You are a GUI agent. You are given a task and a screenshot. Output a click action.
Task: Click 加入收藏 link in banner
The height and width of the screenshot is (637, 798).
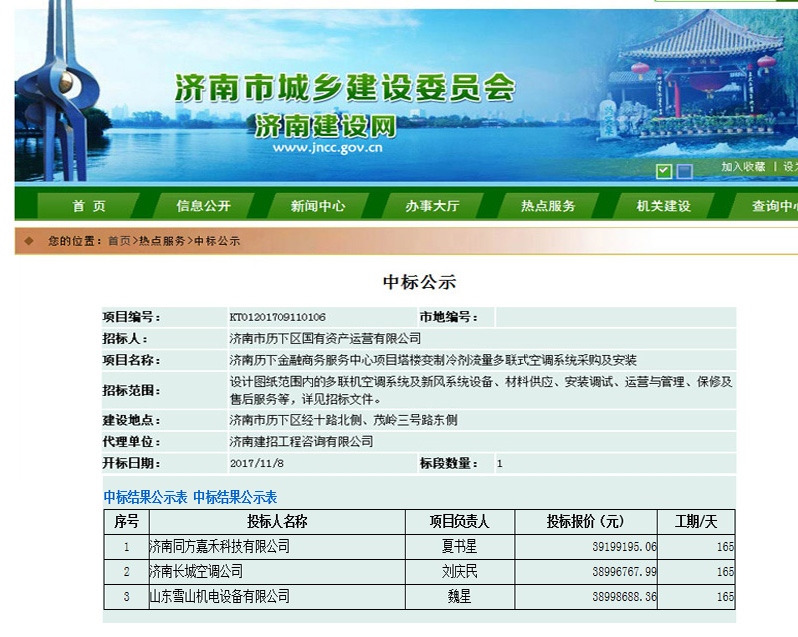(x=743, y=167)
